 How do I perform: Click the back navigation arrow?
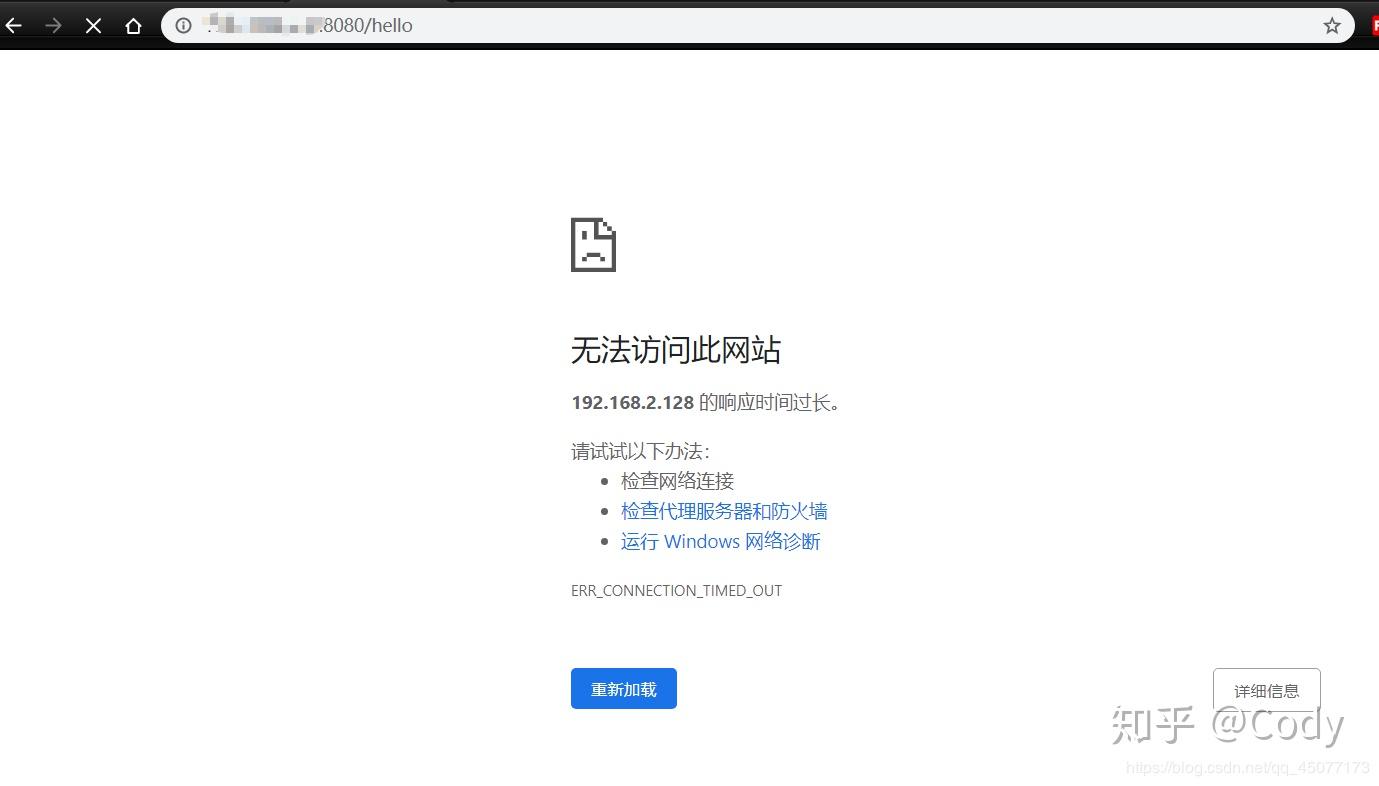click(14, 25)
